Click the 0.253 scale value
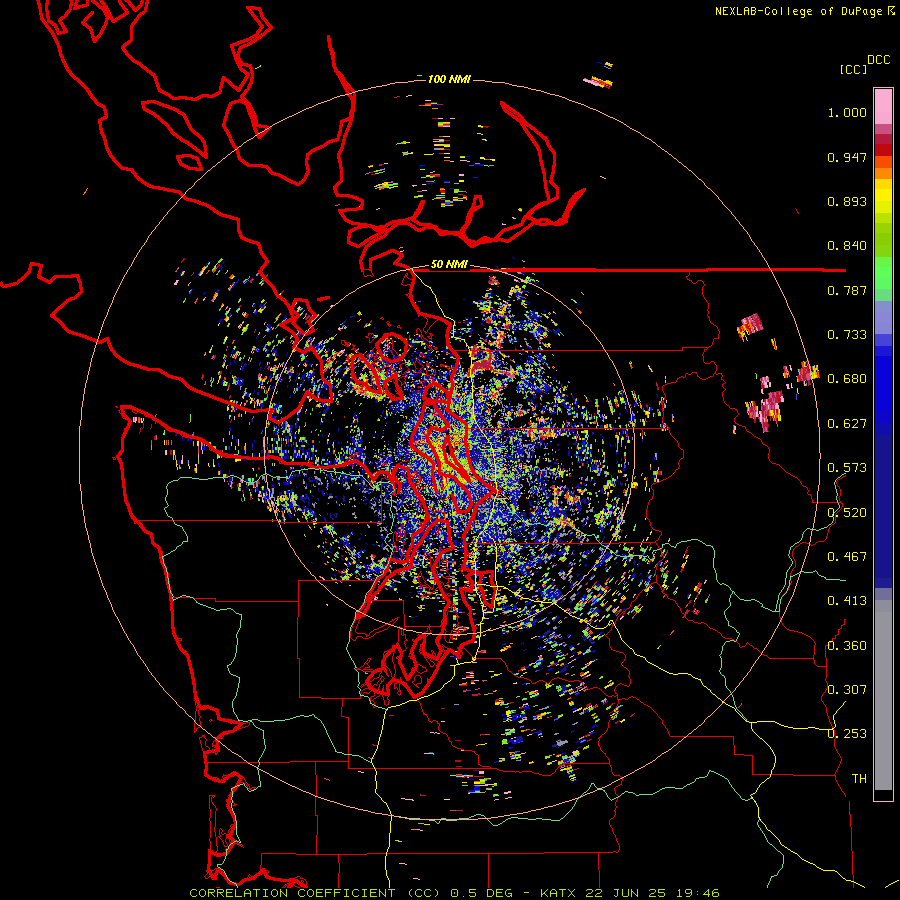The width and height of the screenshot is (900, 900). (x=847, y=734)
